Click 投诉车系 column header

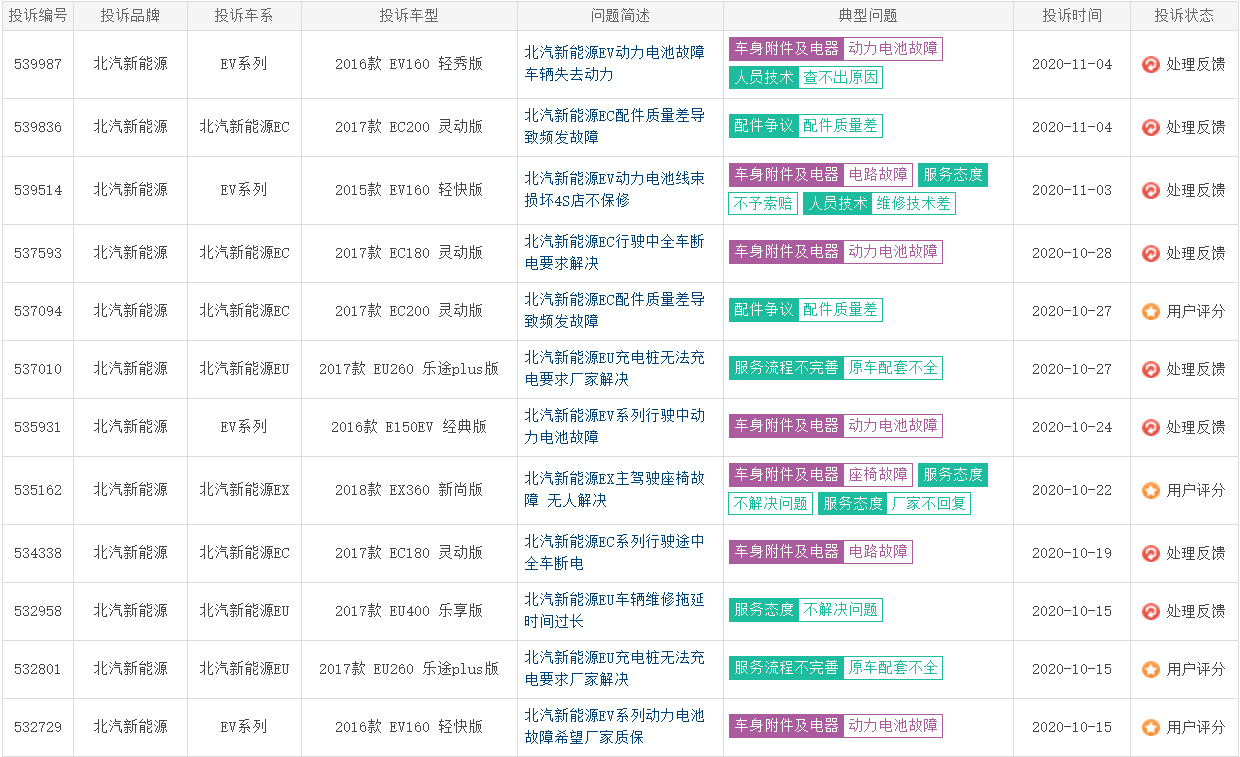[x=244, y=16]
